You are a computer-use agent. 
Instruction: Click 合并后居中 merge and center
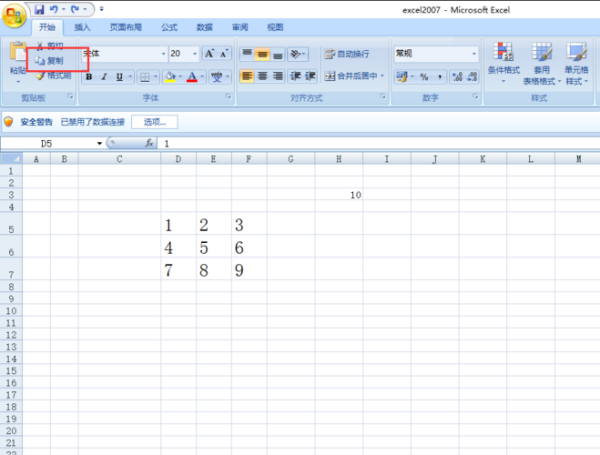[351, 76]
